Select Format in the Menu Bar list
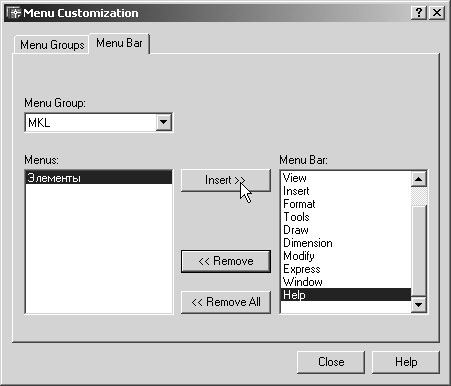 [x=346, y=204]
